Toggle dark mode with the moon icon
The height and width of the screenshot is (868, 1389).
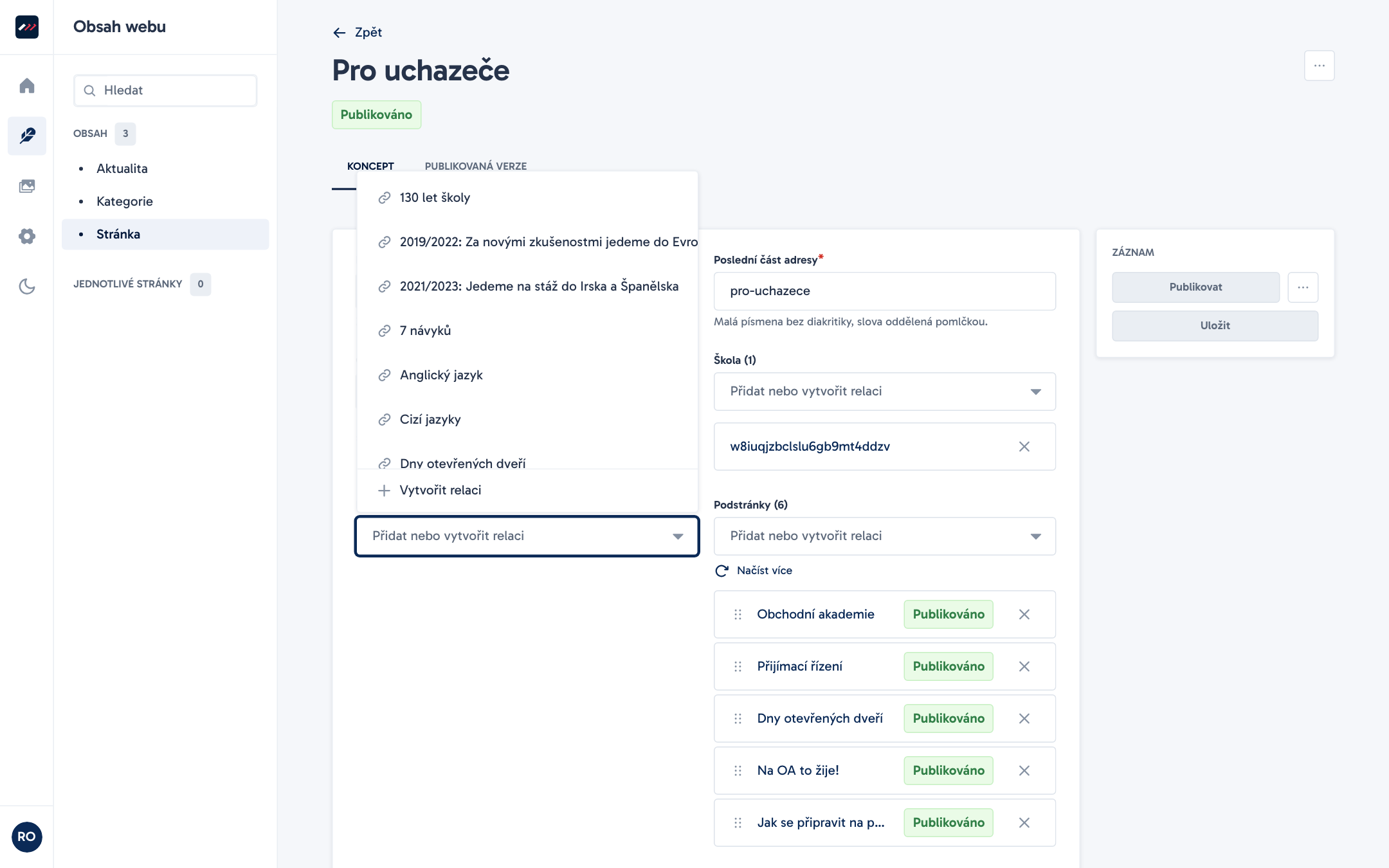[26, 286]
